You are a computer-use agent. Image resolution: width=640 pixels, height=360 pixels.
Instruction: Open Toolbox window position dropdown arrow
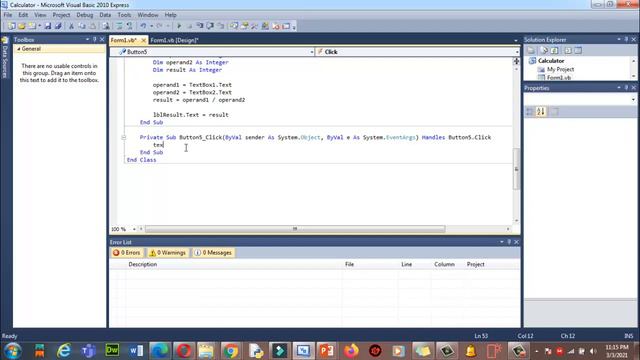click(87, 40)
